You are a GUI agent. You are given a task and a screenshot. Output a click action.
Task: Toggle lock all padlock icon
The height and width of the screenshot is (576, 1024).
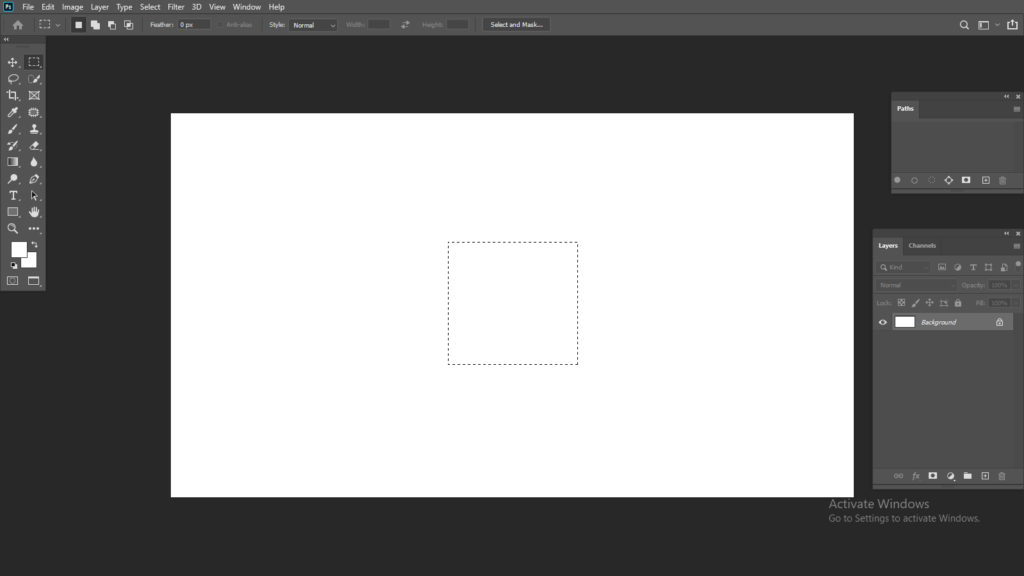point(958,303)
